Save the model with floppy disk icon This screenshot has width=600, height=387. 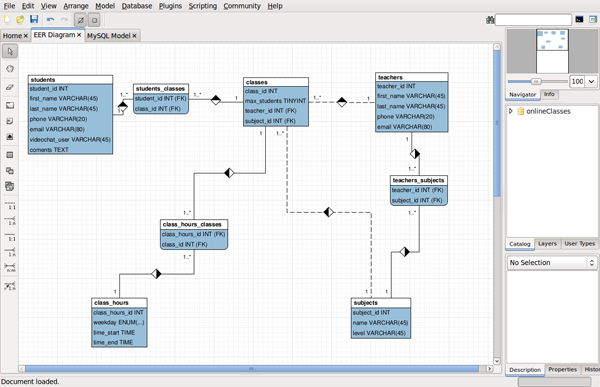pos(34,20)
